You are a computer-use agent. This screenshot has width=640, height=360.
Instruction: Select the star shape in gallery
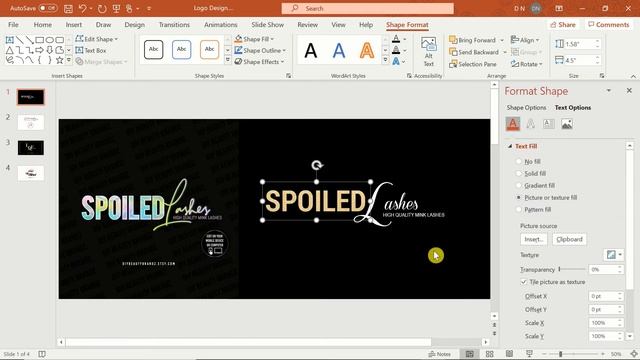point(60,60)
